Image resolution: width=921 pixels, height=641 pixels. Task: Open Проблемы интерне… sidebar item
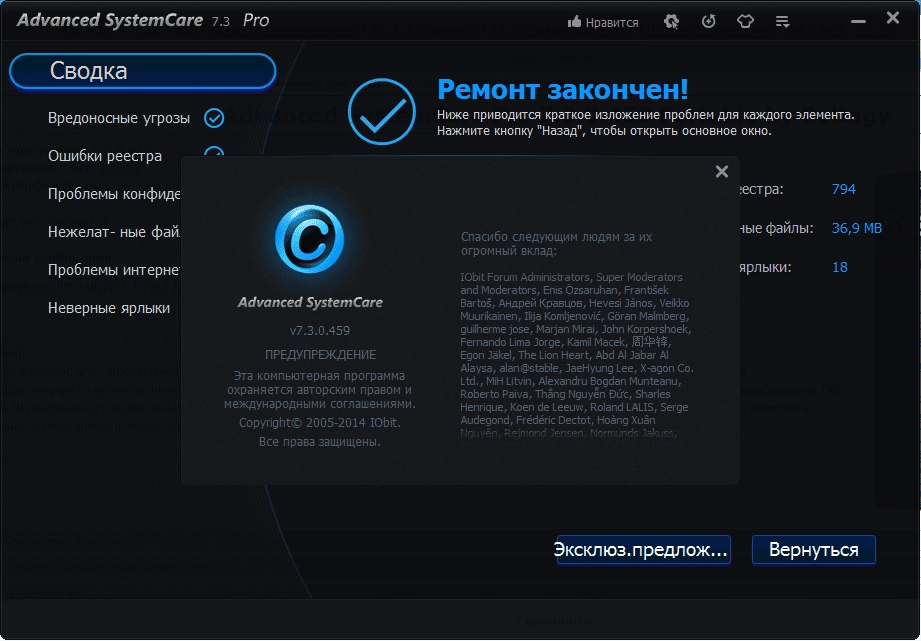coord(114,270)
